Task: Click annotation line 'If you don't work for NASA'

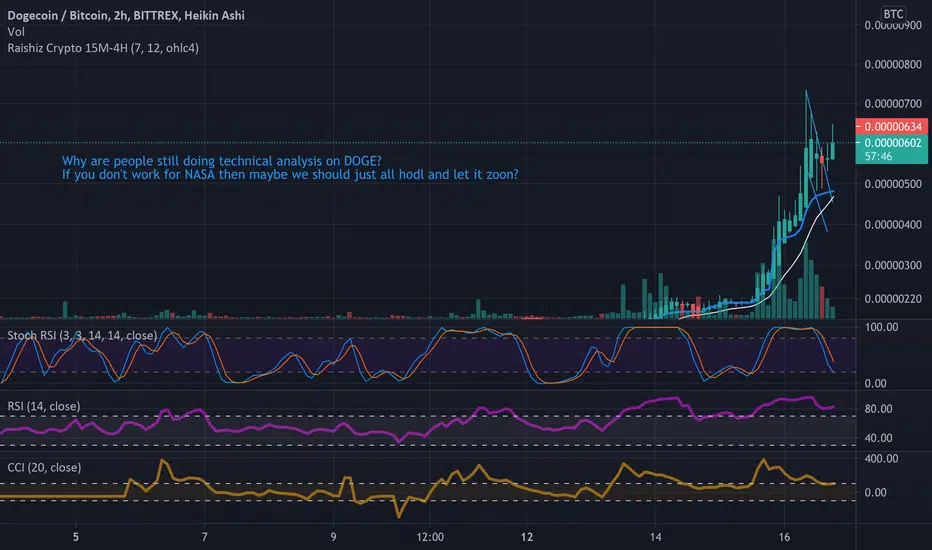Action: (290, 175)
